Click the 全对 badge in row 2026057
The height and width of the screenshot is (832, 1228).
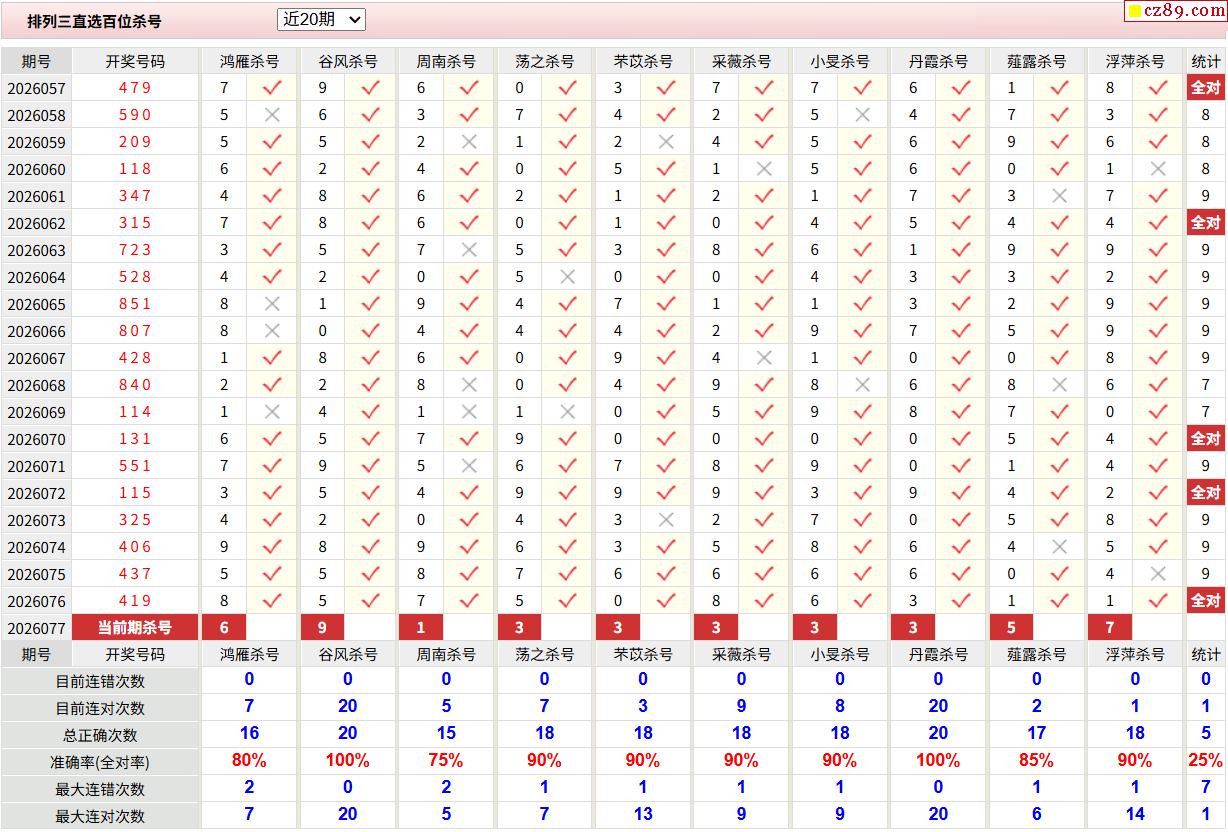[1205, 88]
